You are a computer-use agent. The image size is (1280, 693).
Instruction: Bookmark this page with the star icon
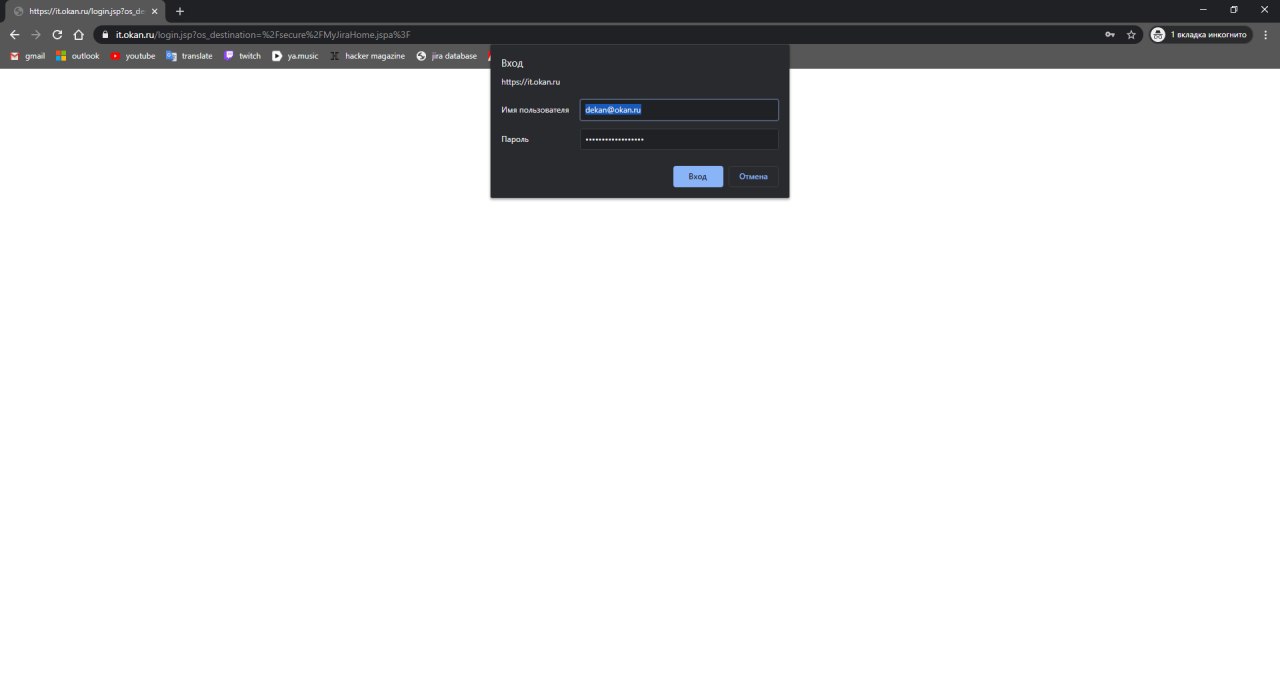[x=1131, y=34]
